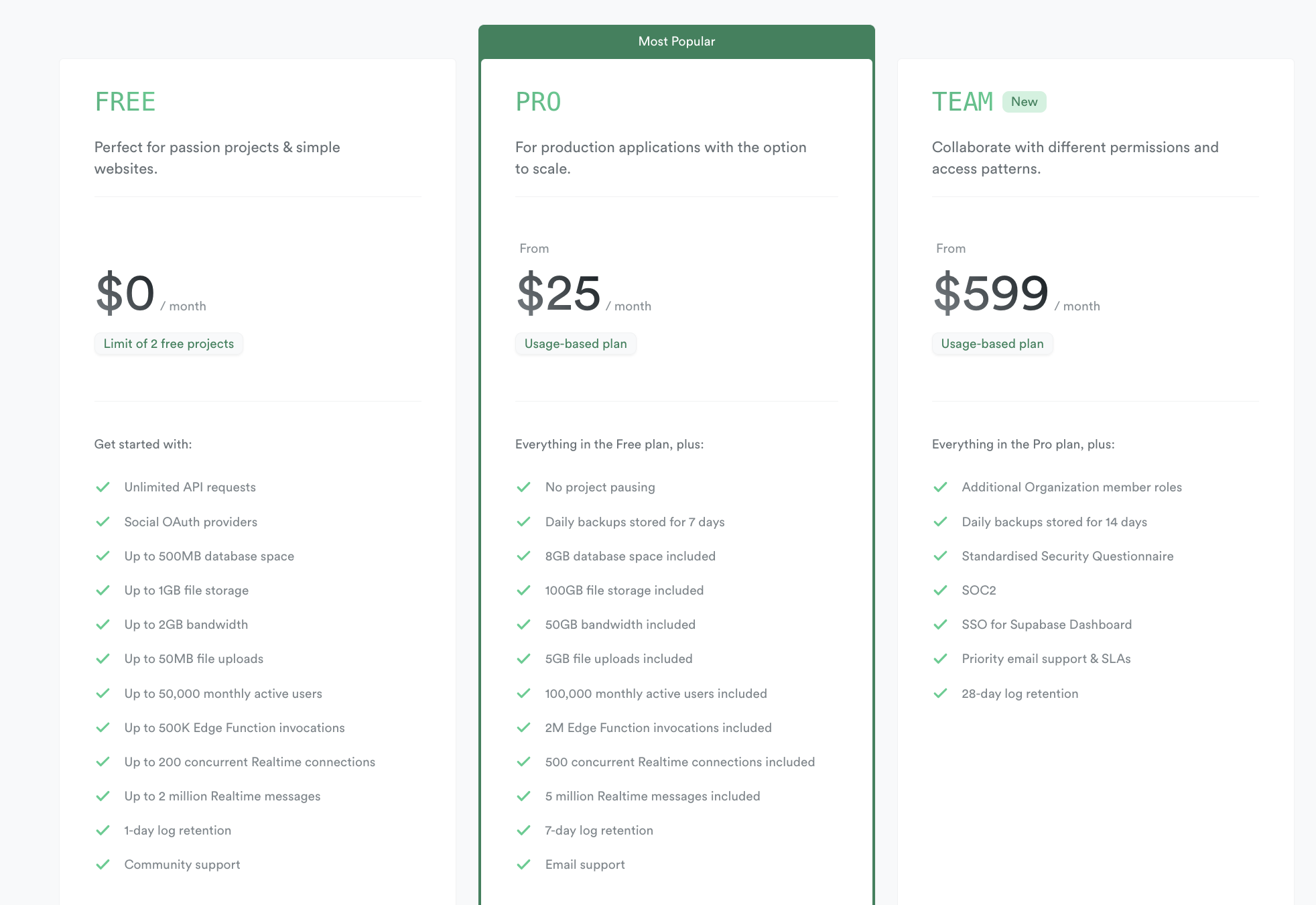Click the $25 per month price
This screenshot has width=1316, height=905.
[x=558, y=291]
